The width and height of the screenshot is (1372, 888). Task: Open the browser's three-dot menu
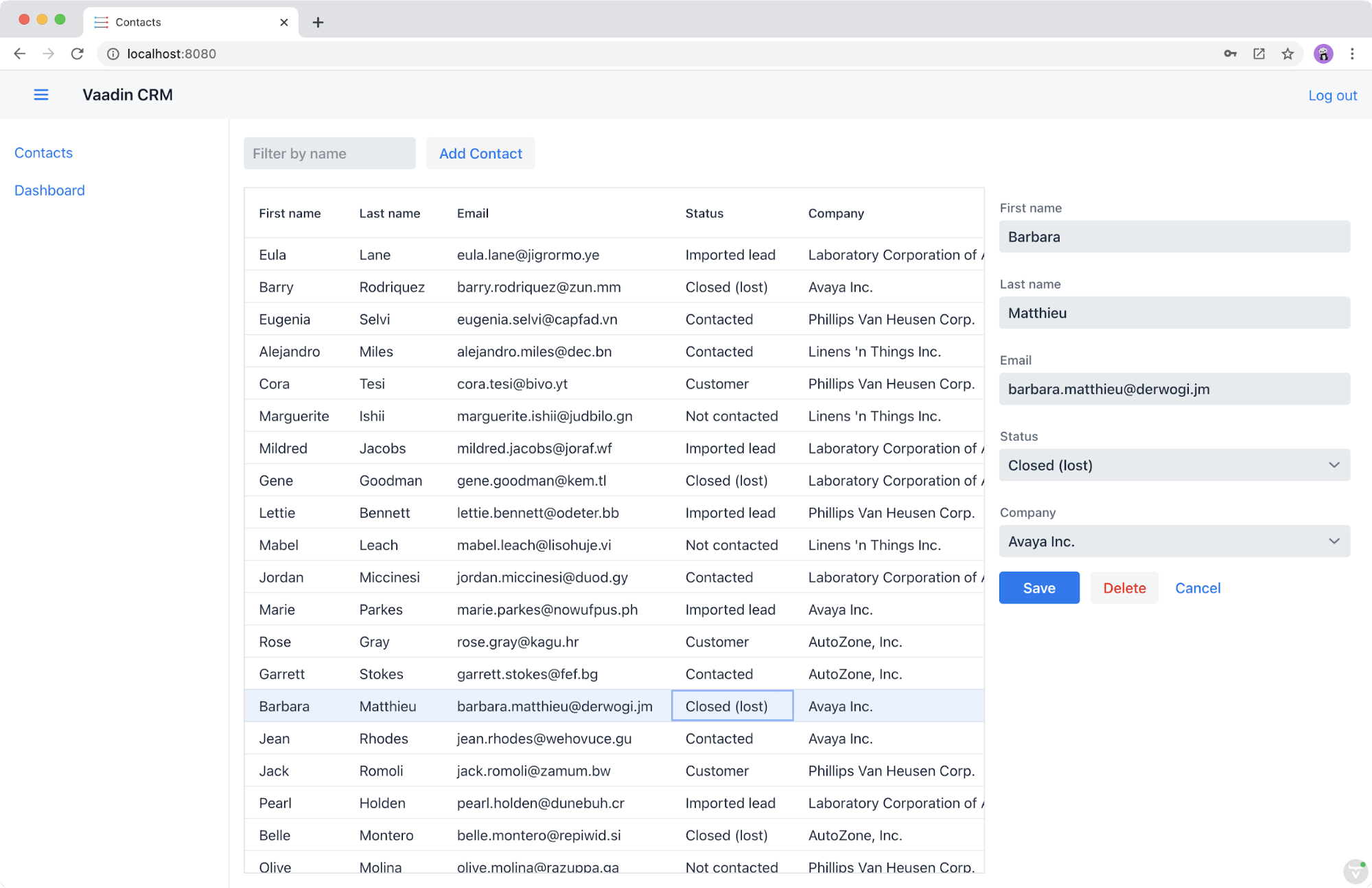pyautogui.click(x=1352, y=54)
